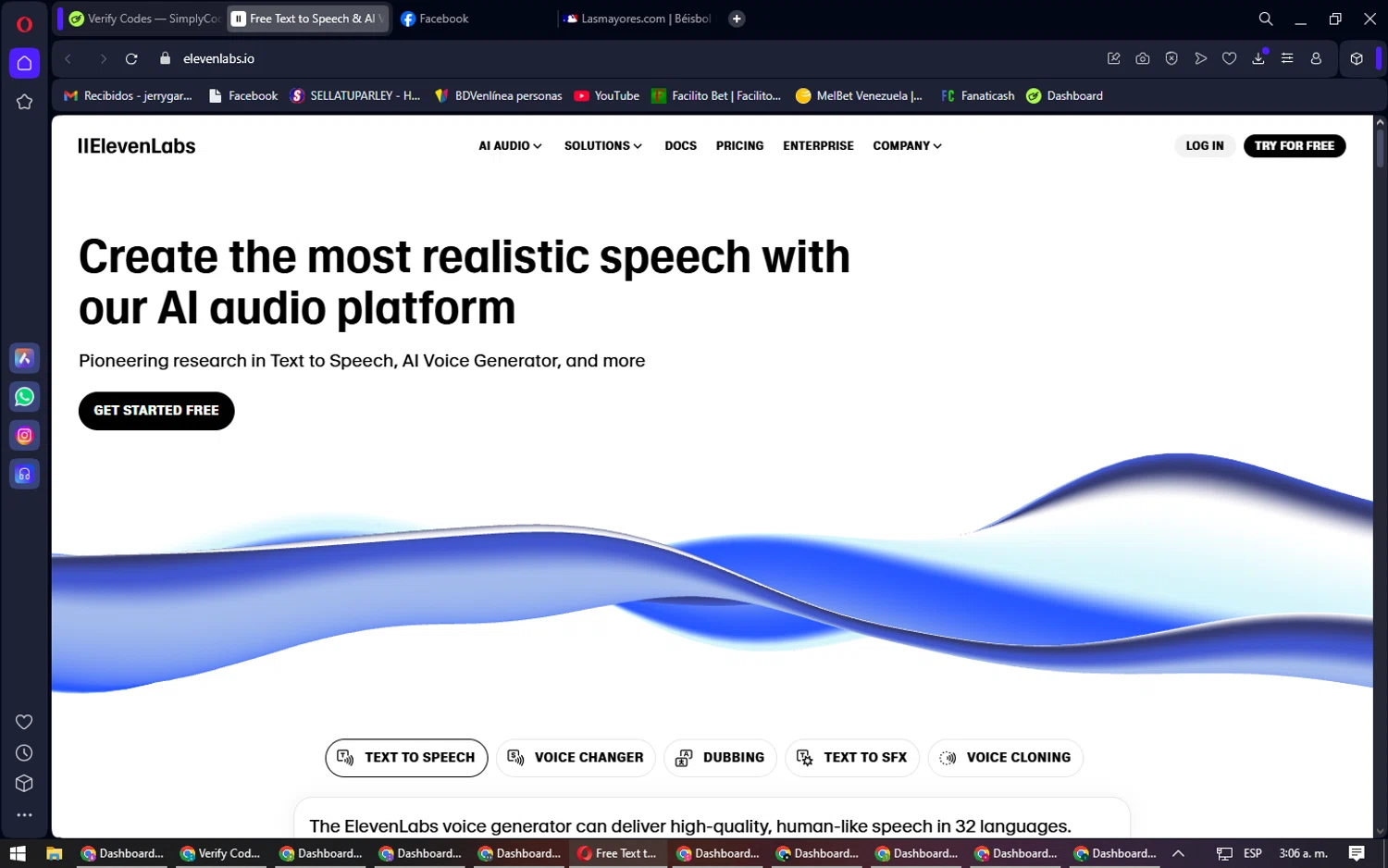
Task: Open Verify Cod... taskbar window
Action: (220, 853)
